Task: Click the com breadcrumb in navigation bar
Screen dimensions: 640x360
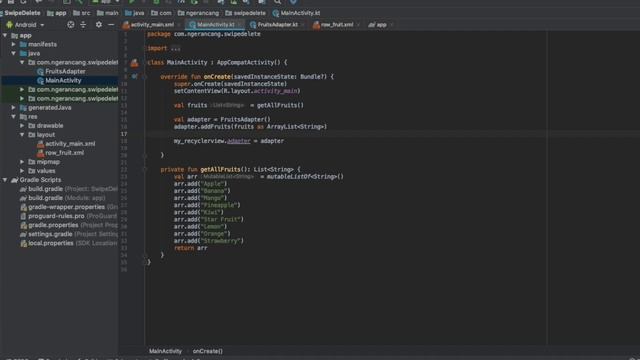Action: tap(161, 13)
